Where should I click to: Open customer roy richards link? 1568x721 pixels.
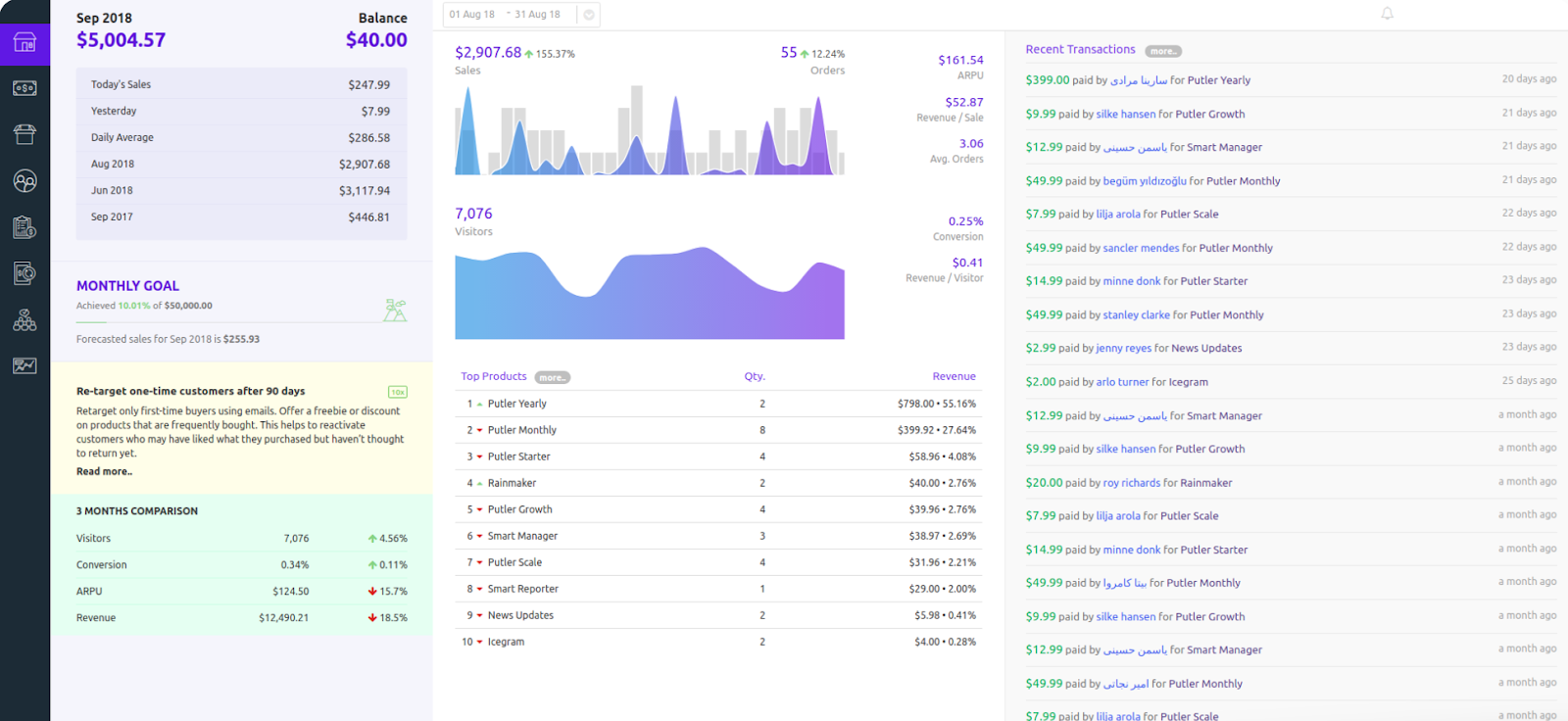pyautogui.click(x=1132, y=483)
